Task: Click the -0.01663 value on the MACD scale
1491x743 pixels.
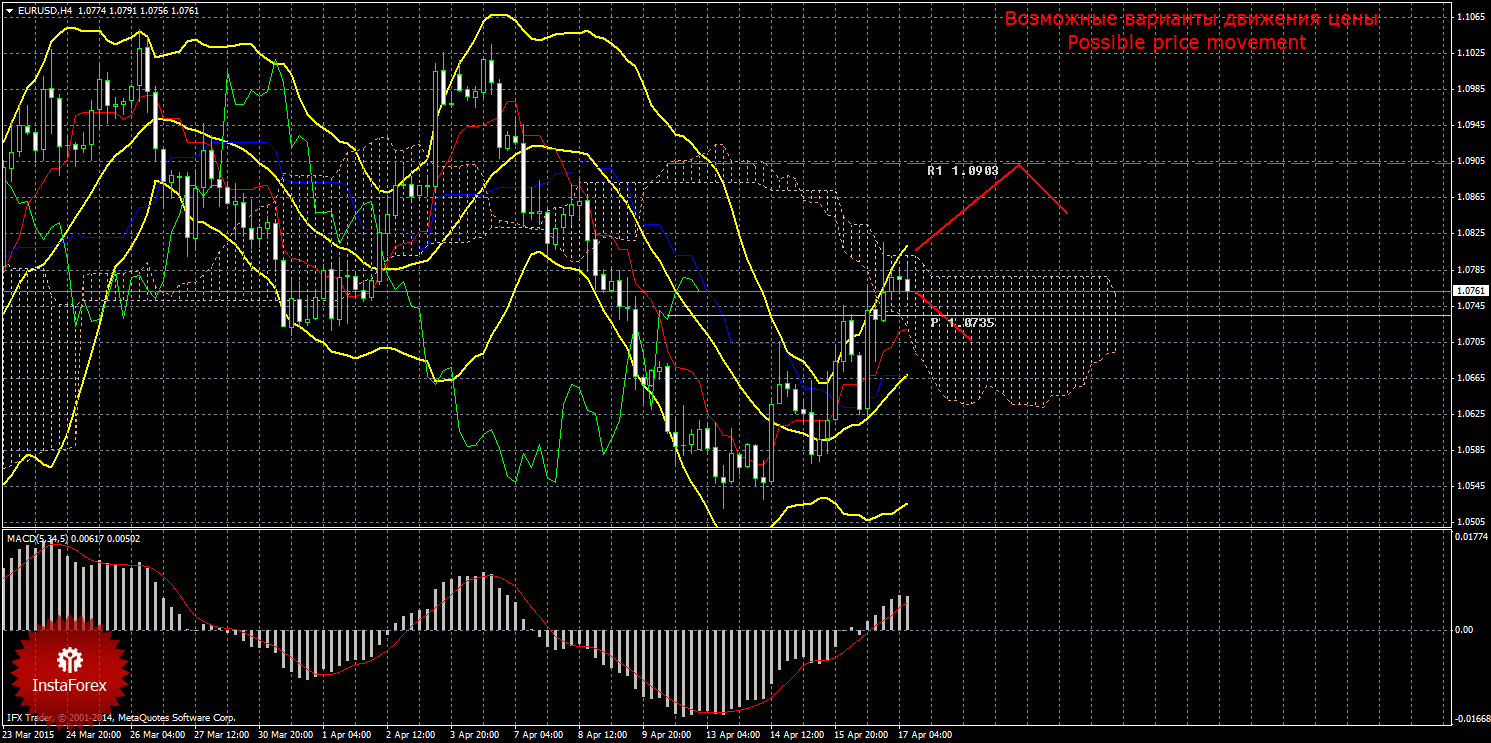Action: pos(1470,718)
